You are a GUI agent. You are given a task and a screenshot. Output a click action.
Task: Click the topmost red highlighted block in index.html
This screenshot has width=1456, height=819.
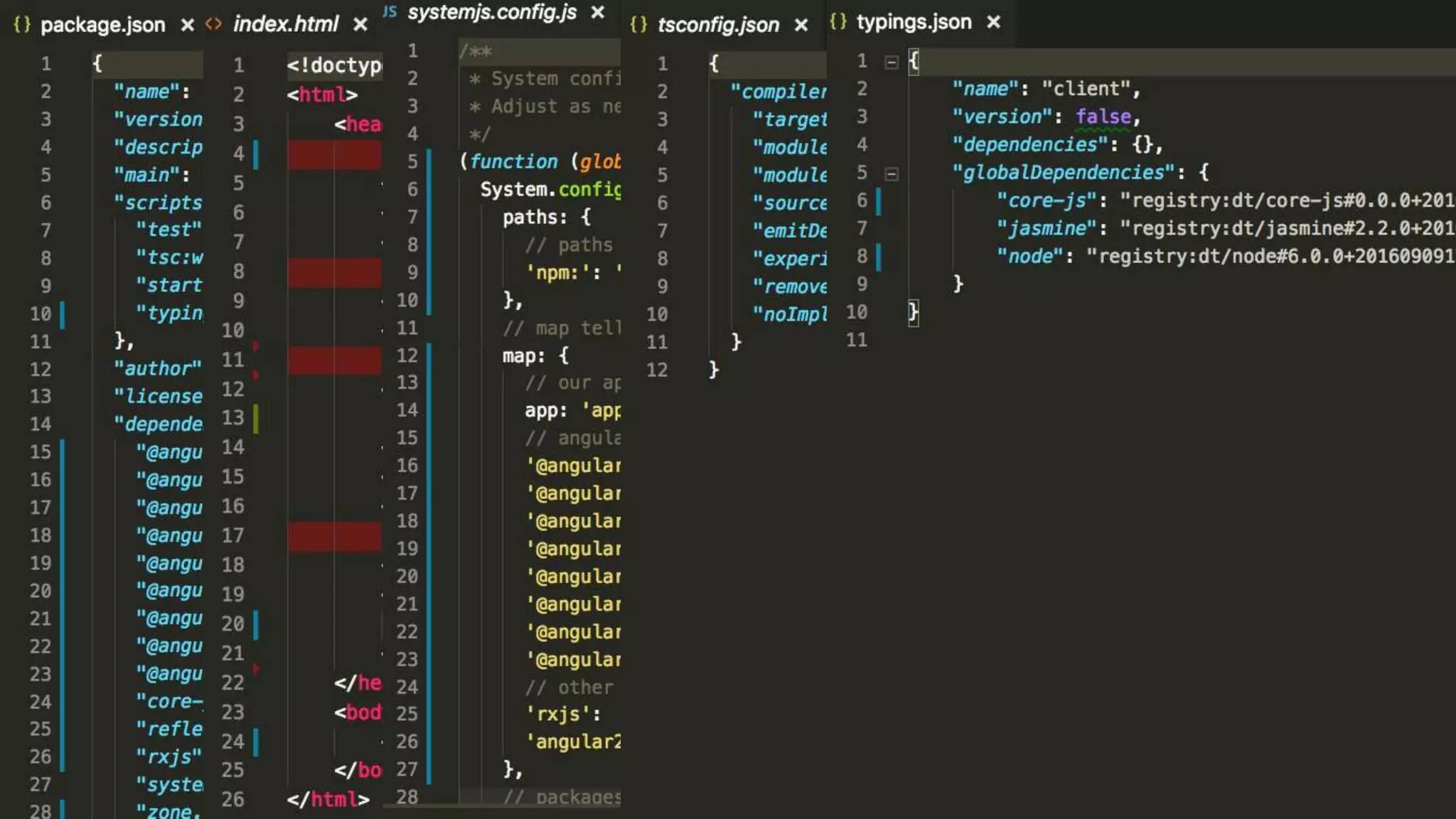334,154
